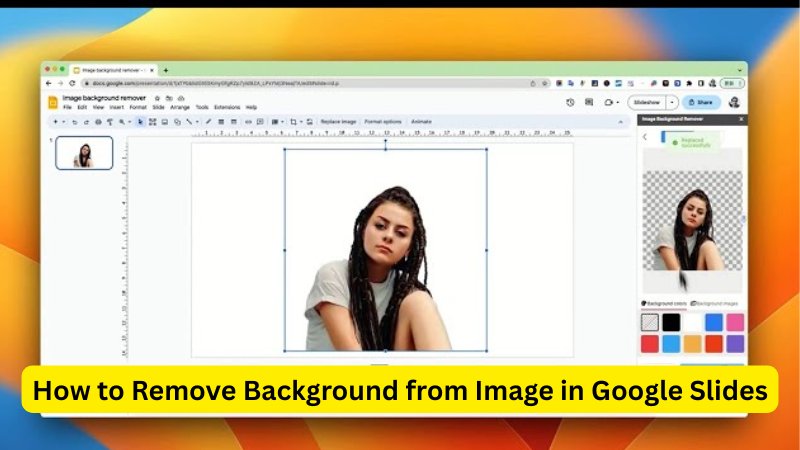Open the File menu

(x=67, y=108)
